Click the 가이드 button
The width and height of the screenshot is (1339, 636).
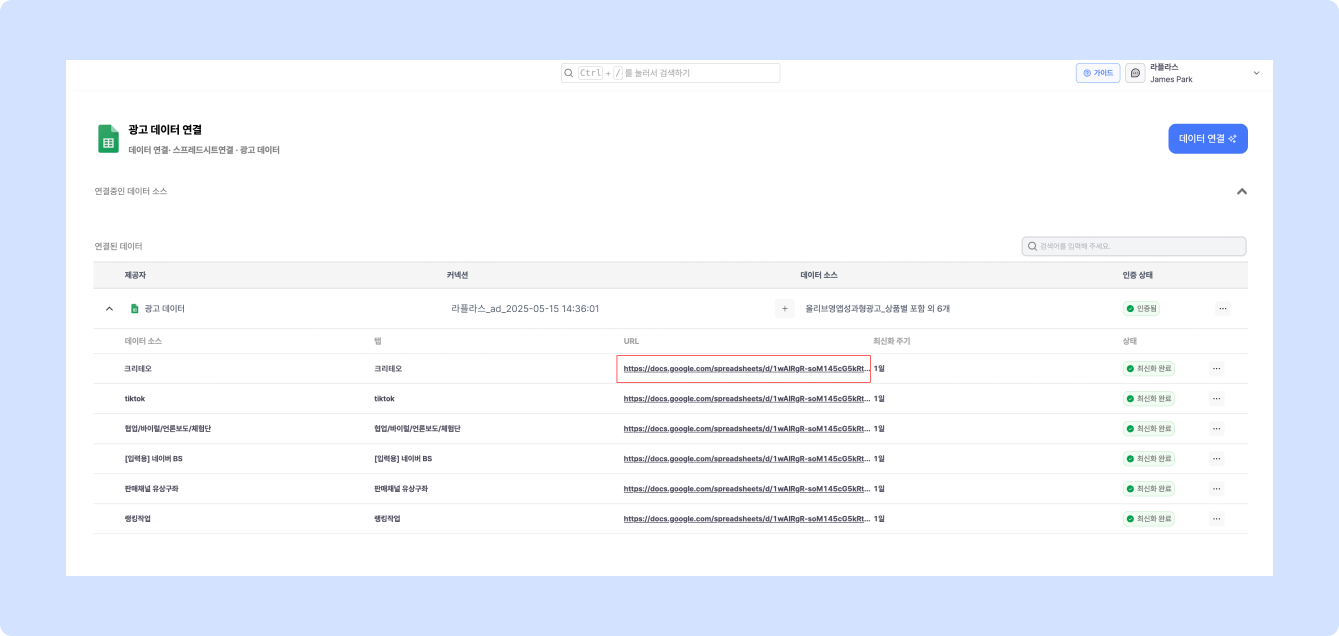pos(1098,73)
